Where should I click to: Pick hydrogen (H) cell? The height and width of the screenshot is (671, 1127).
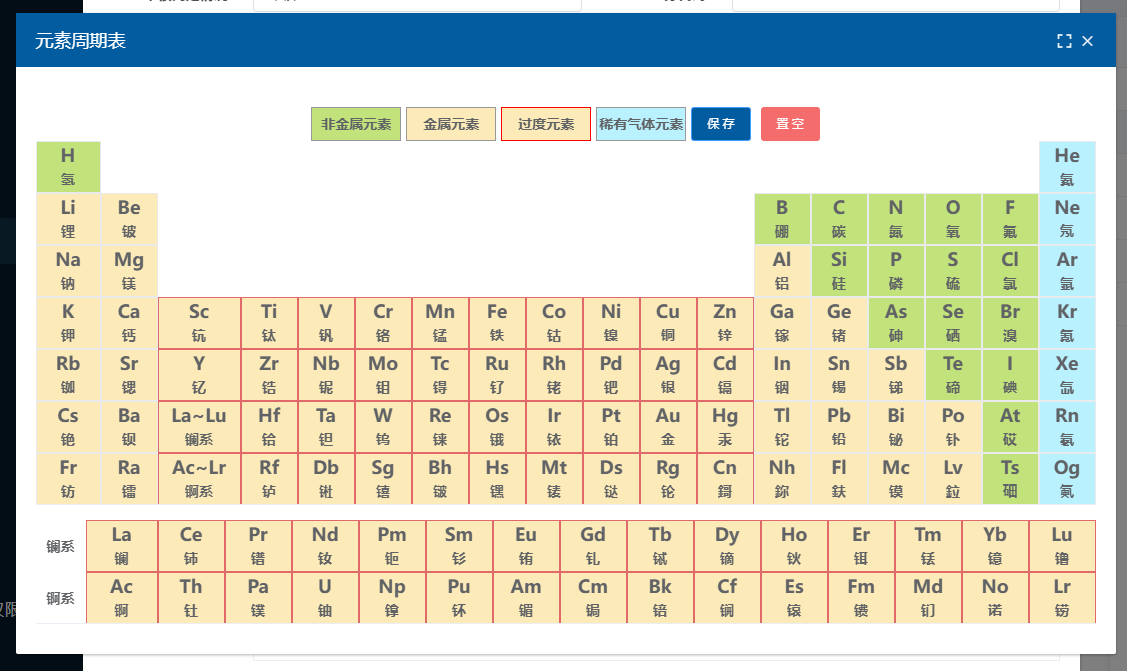click(68, 167)
